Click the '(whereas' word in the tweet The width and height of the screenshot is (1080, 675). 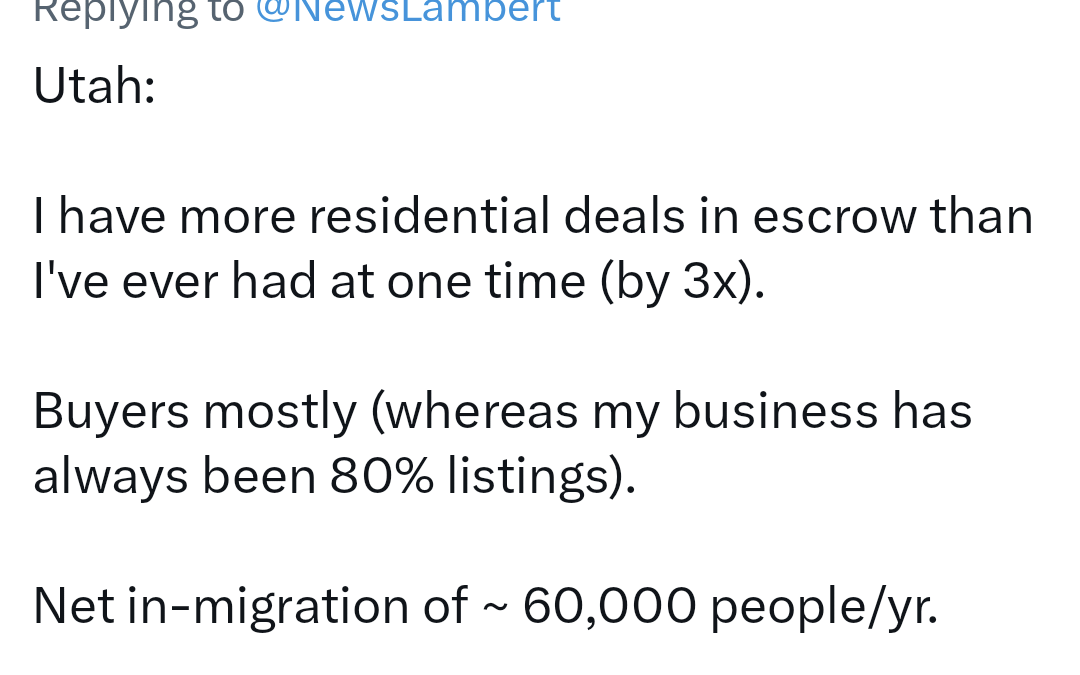(475, 413)
